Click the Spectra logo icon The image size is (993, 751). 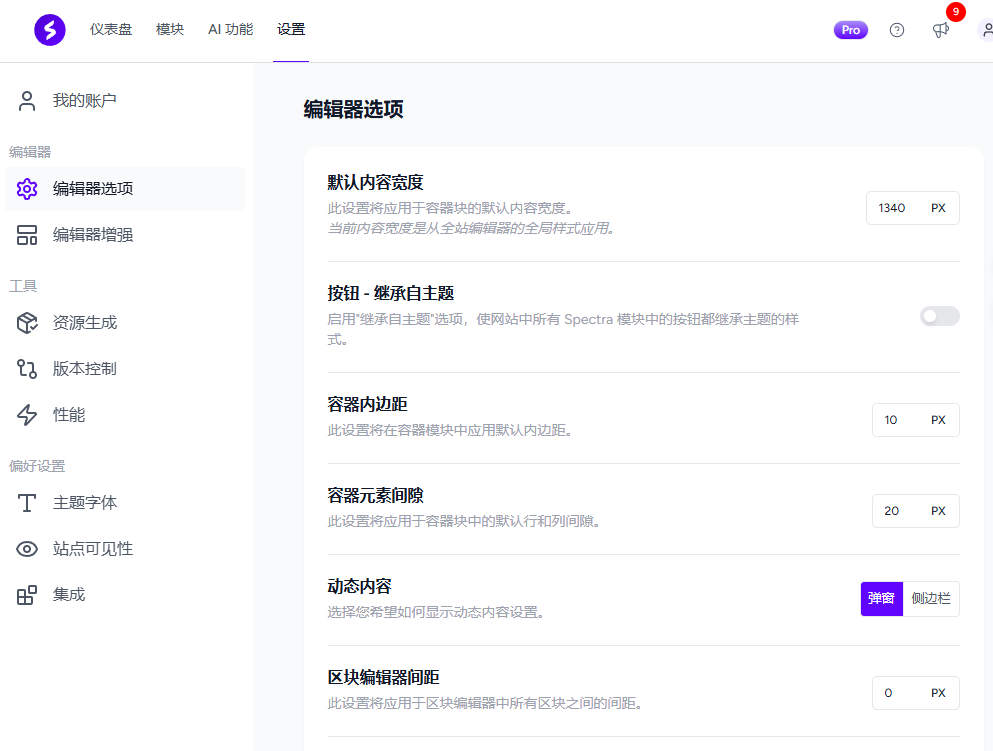click(49, 30)
